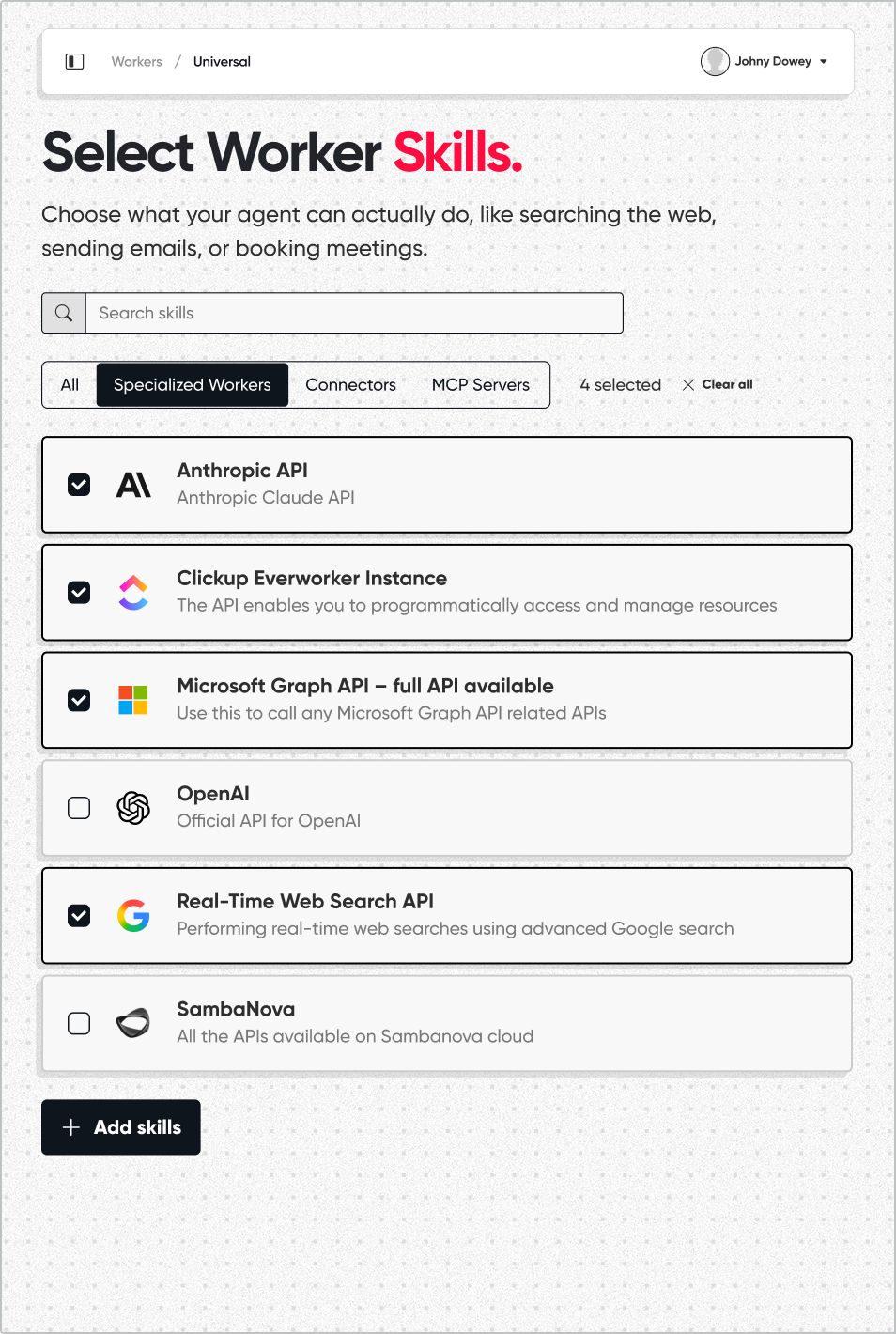Viewport: 896px width, 1334px height.
Task: Show the All skills tab
Action: coord(70,385)
